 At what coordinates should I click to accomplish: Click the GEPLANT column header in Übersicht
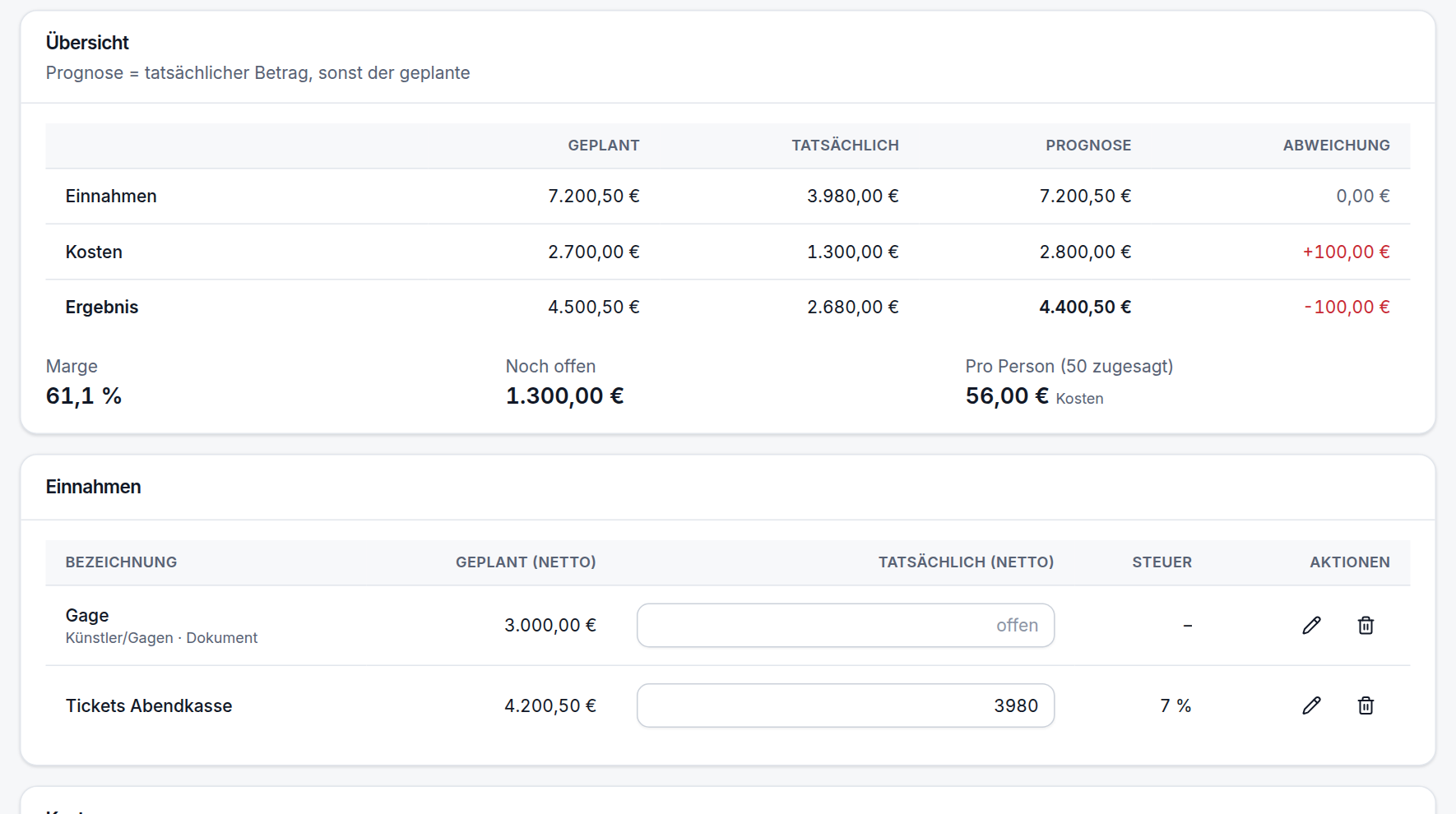coord(604,146)
